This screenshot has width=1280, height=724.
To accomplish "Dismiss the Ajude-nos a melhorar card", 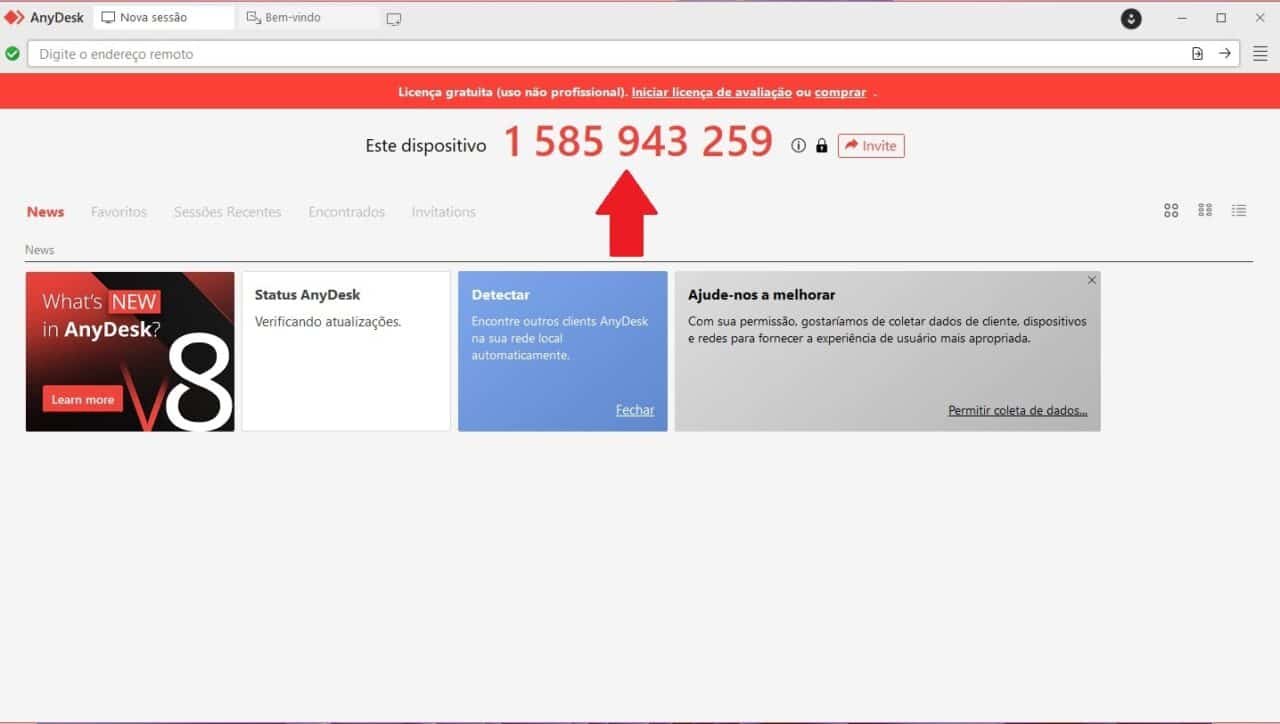I will (x=1091, y=280).
